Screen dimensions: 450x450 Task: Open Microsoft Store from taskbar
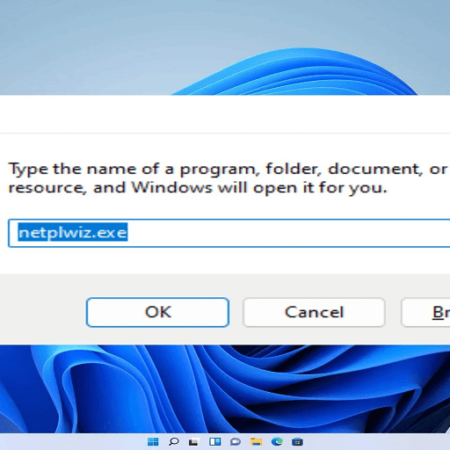[297, 442]
